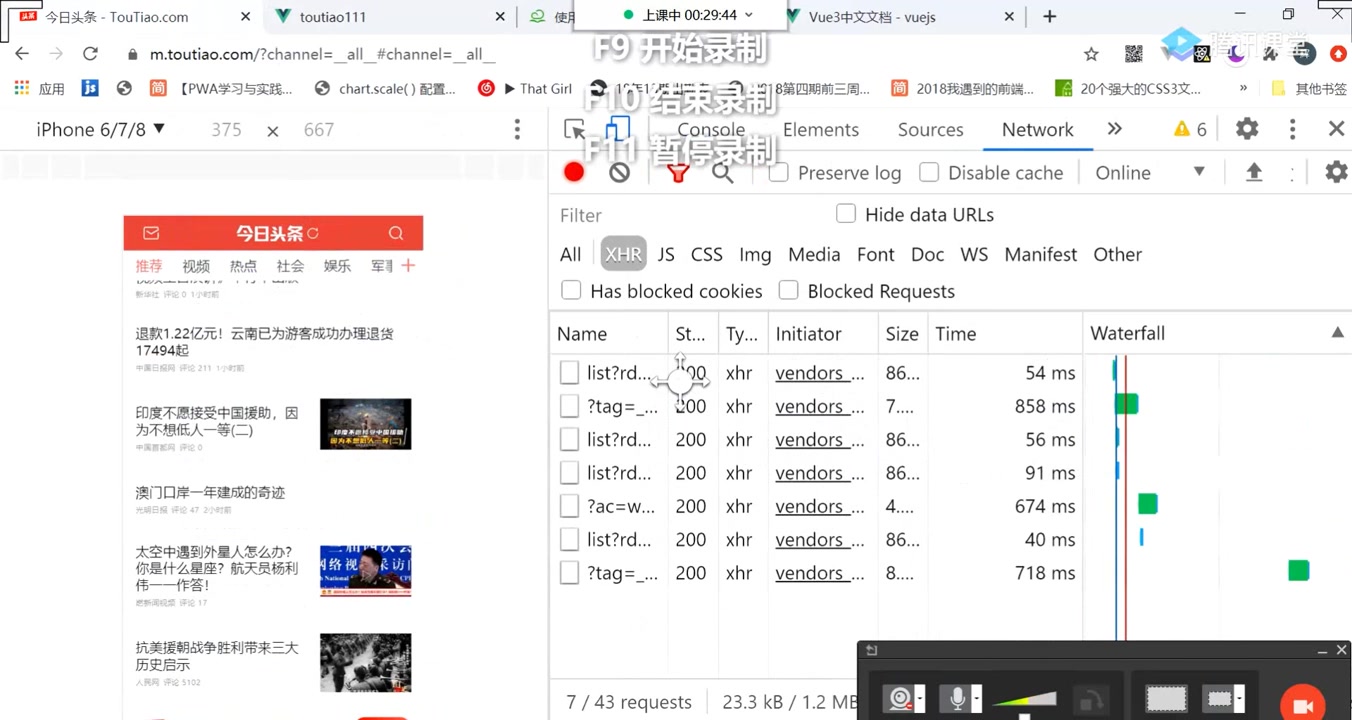
Task: Click the search icon in Toutiao header
Action: (x=396, y=233)
